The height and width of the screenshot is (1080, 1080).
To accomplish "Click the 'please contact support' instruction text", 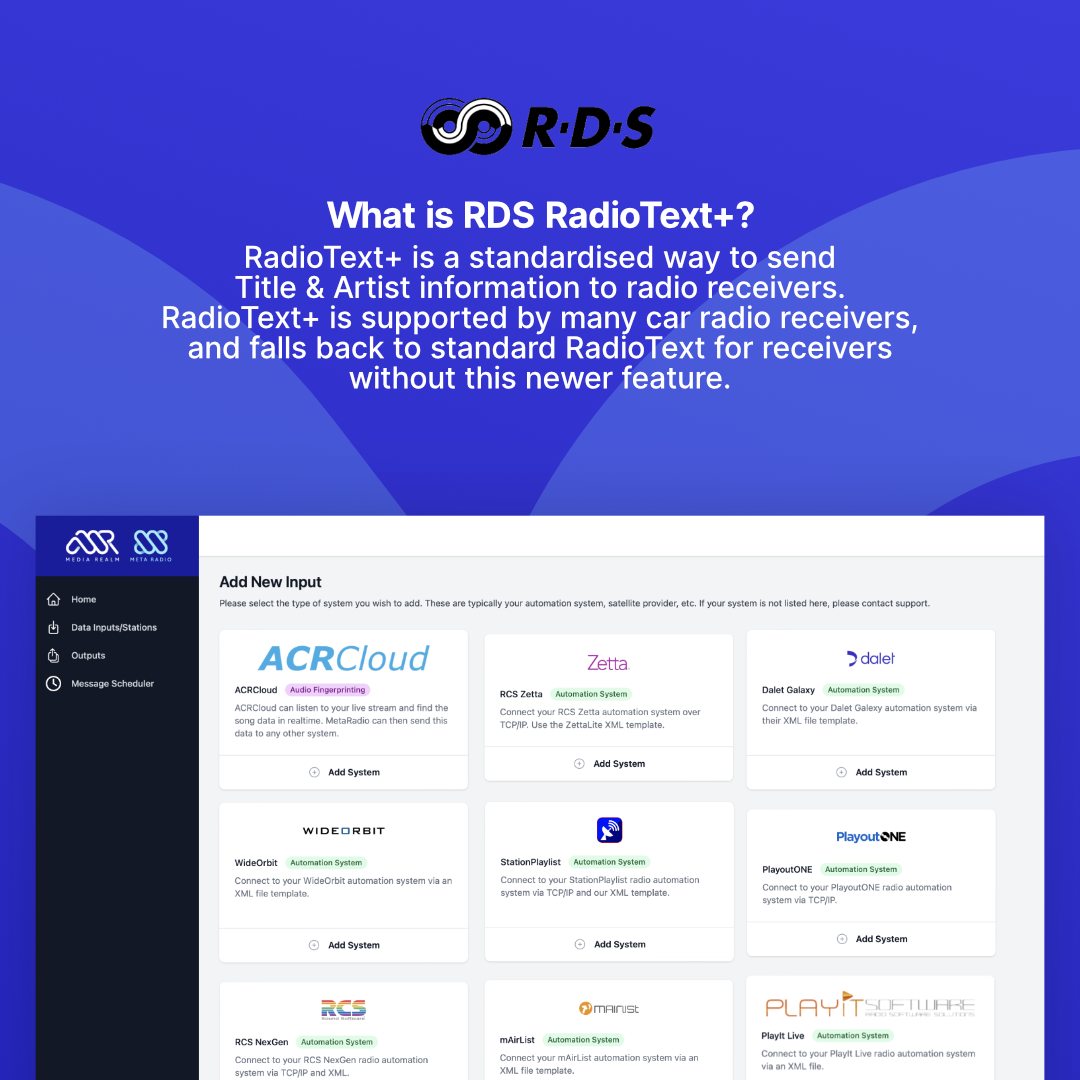I will click(x=881, y=603).
